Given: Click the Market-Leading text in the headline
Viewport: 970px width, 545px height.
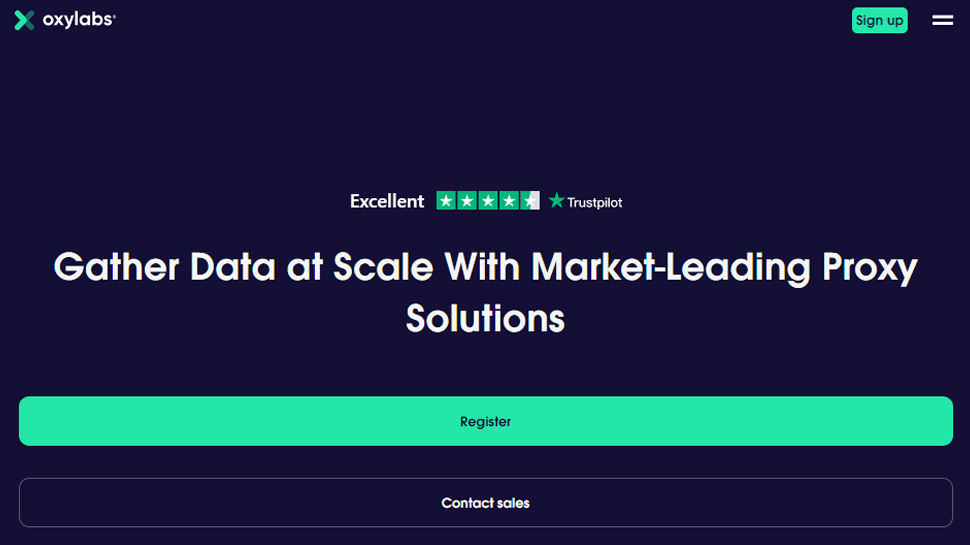Looking at the screenshot, I should point(671,268).
